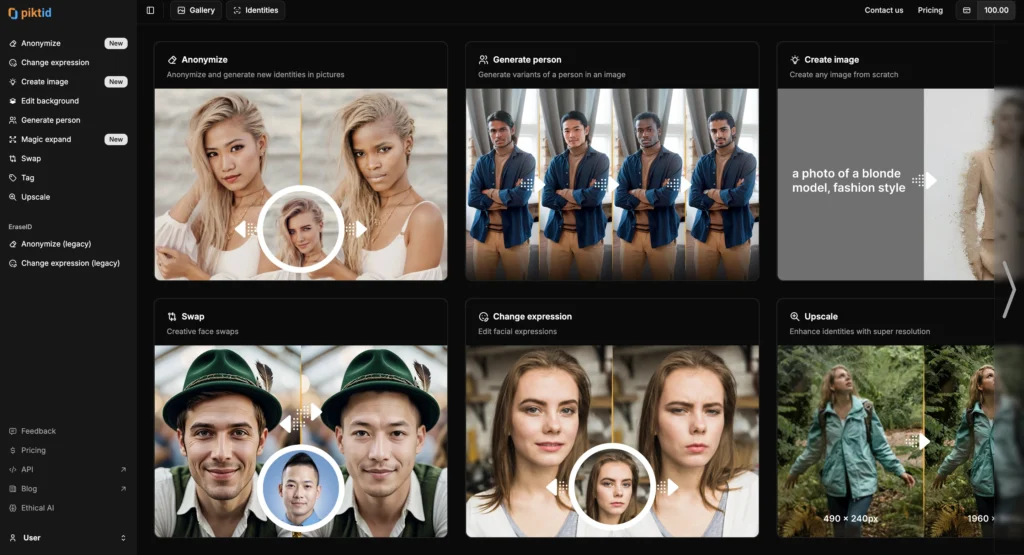
Task: Click the New badge next to Magic expand
Action: point(116,139)
